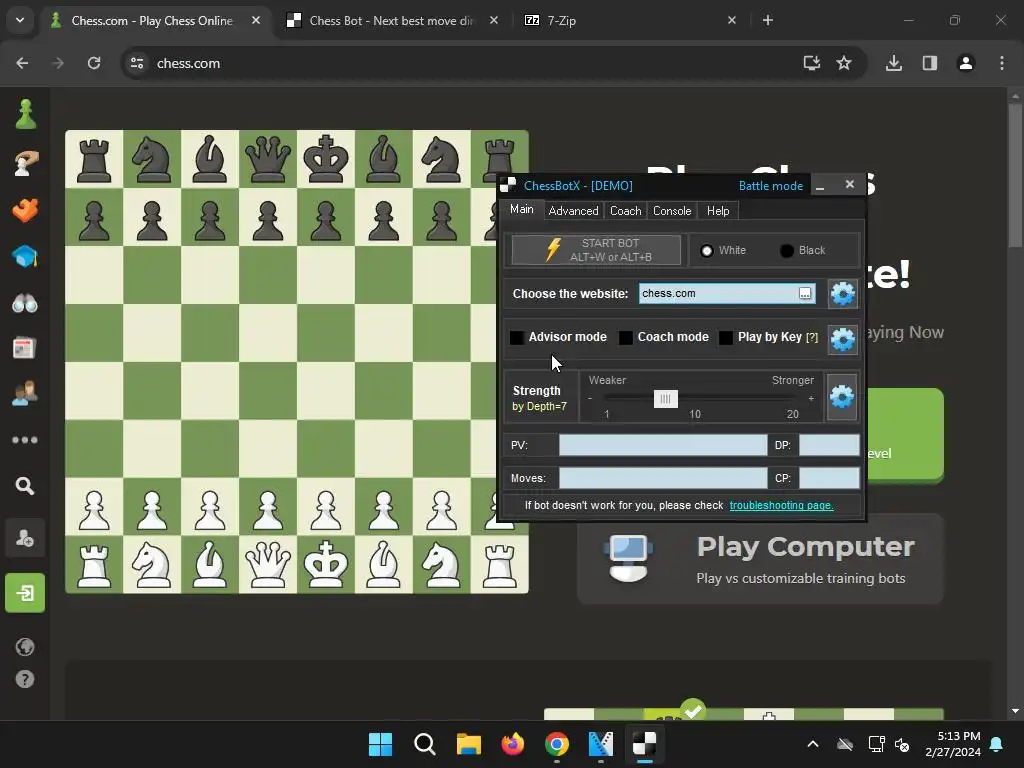Enable the Play by Key checkbox
The image size is (1024, 768).
[x=726, y=338]
